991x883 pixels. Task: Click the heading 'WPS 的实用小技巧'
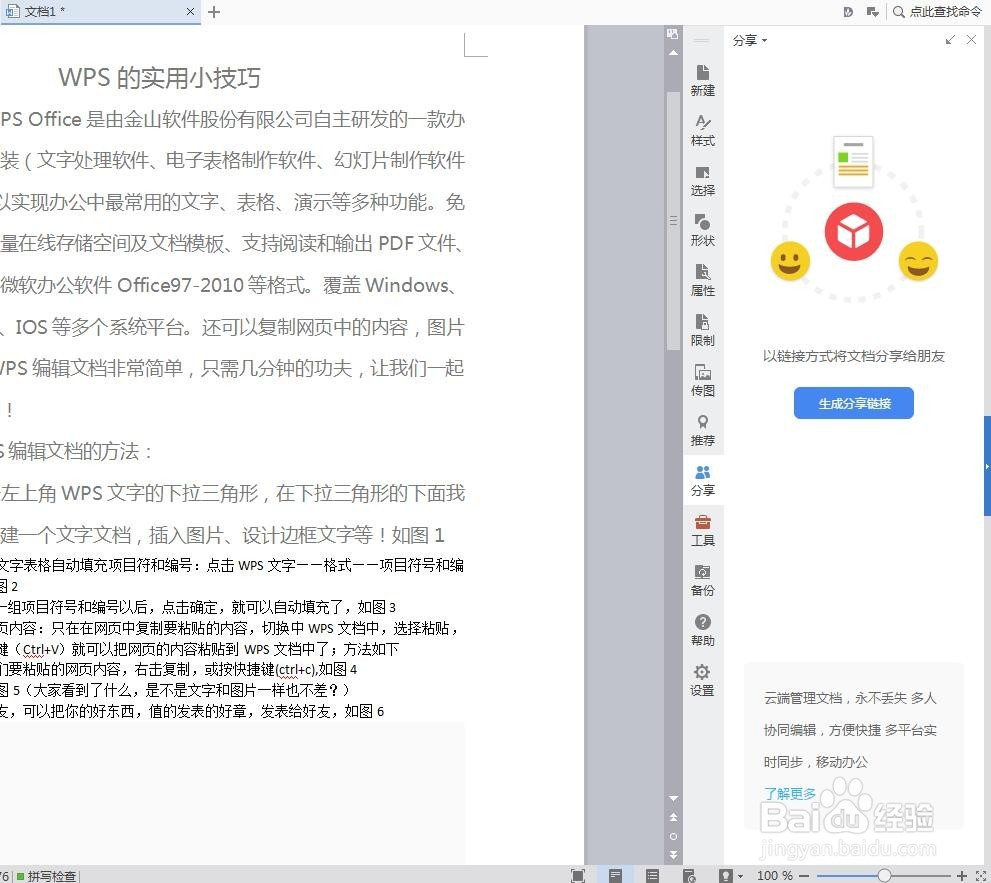tap(159, 78)
